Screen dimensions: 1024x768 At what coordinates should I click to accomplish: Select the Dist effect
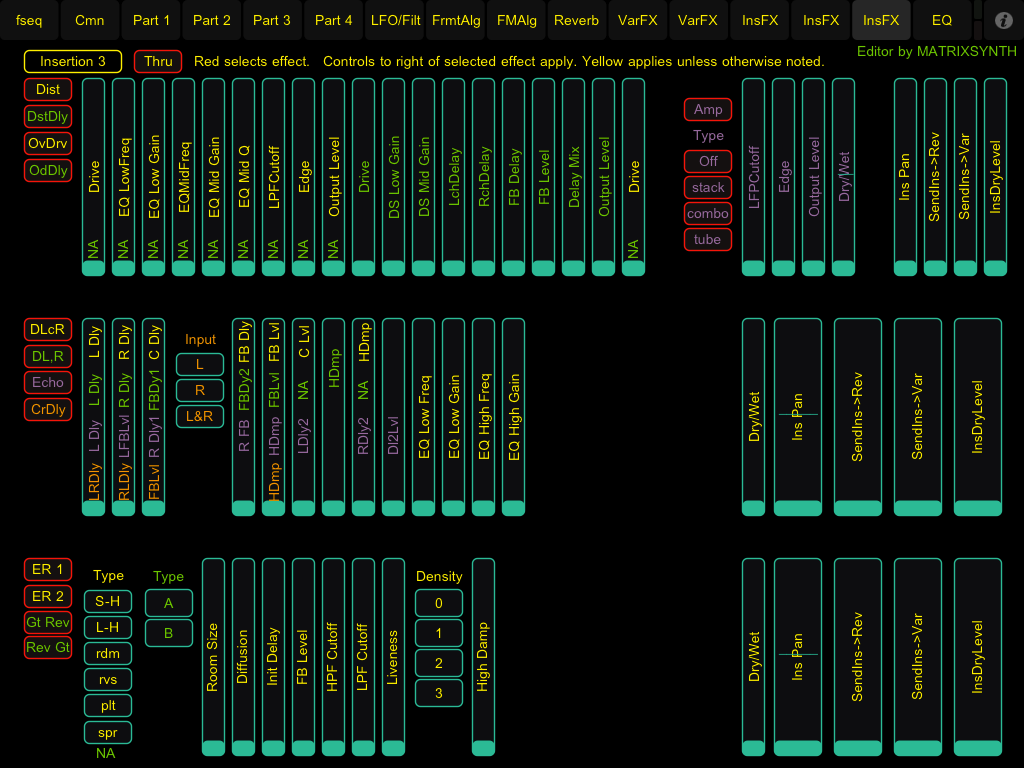coord(48,90)
